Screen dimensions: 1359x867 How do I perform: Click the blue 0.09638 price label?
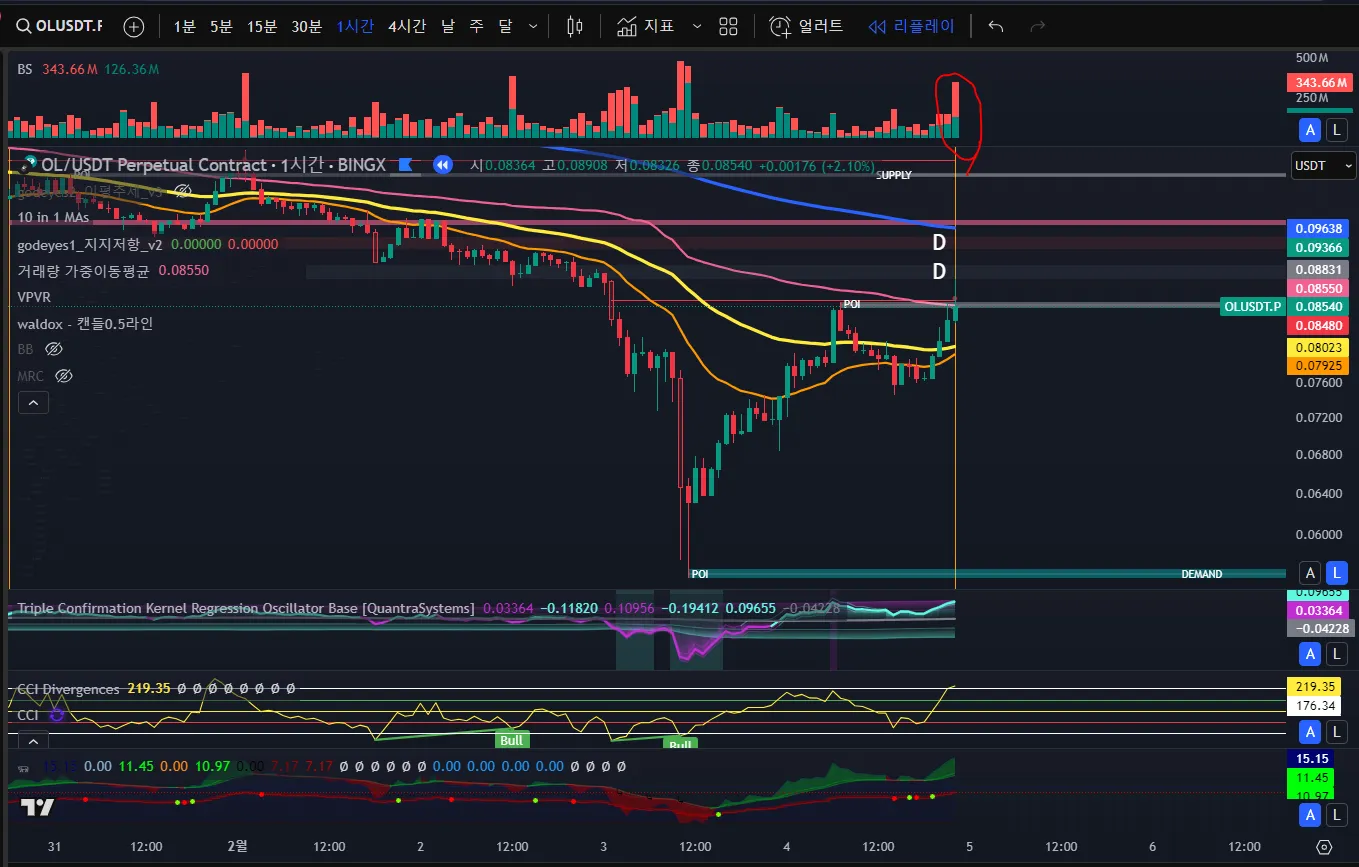click(1319, 228)
